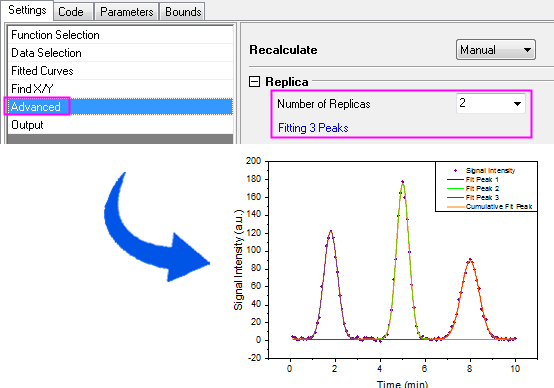Viewport: 554px width, 388px height.
Task: Open the Parameters tab
Action: (x=126, y=12)
